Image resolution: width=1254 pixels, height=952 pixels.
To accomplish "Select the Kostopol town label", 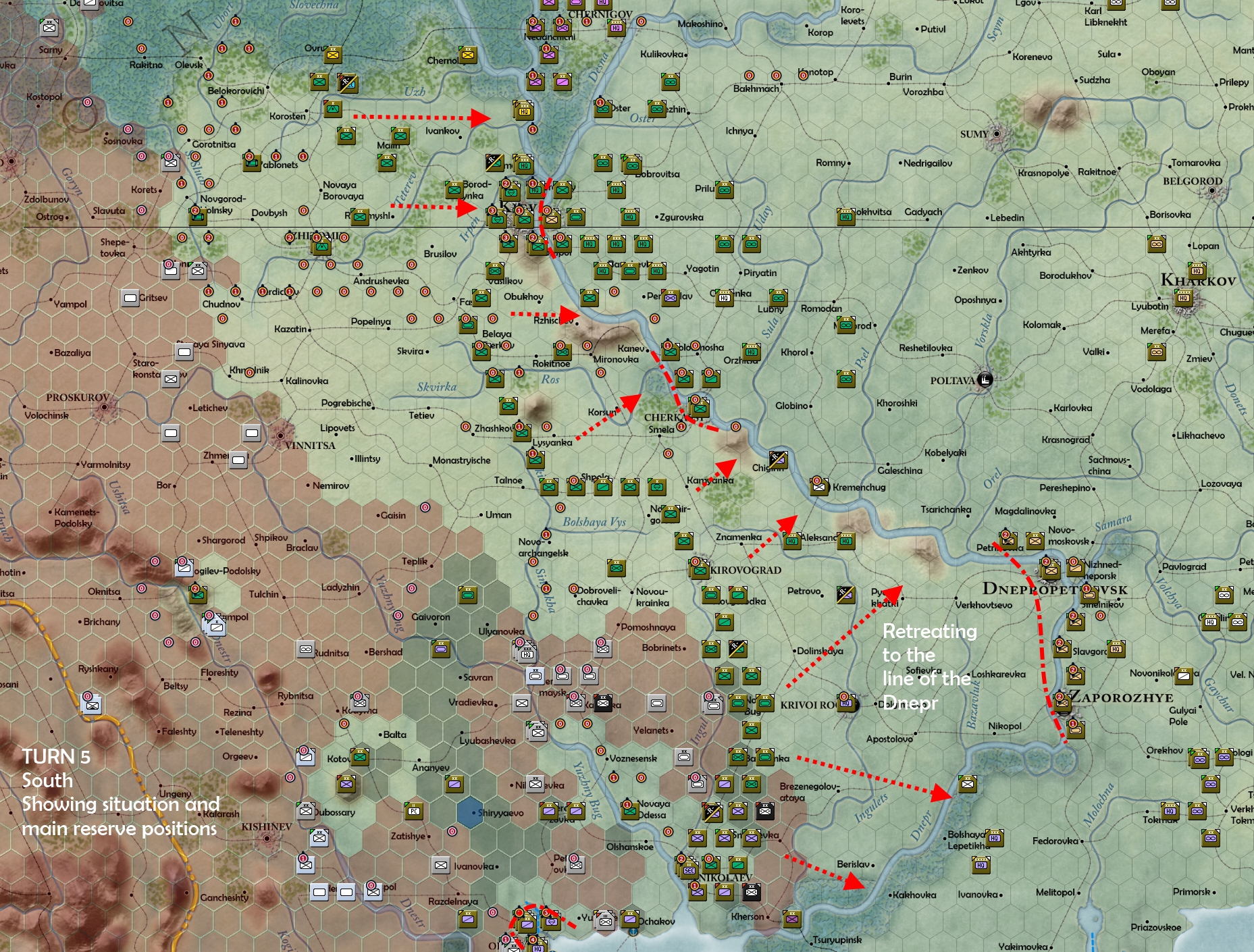I will pos(44,97).
